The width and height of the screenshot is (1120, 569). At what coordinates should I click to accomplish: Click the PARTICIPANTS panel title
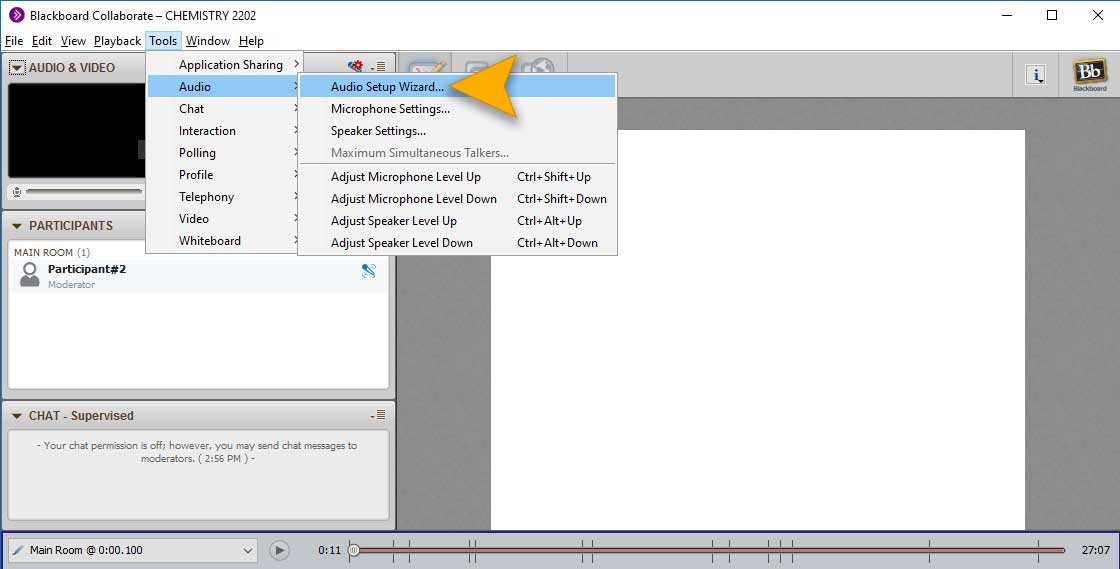point(71,226)
